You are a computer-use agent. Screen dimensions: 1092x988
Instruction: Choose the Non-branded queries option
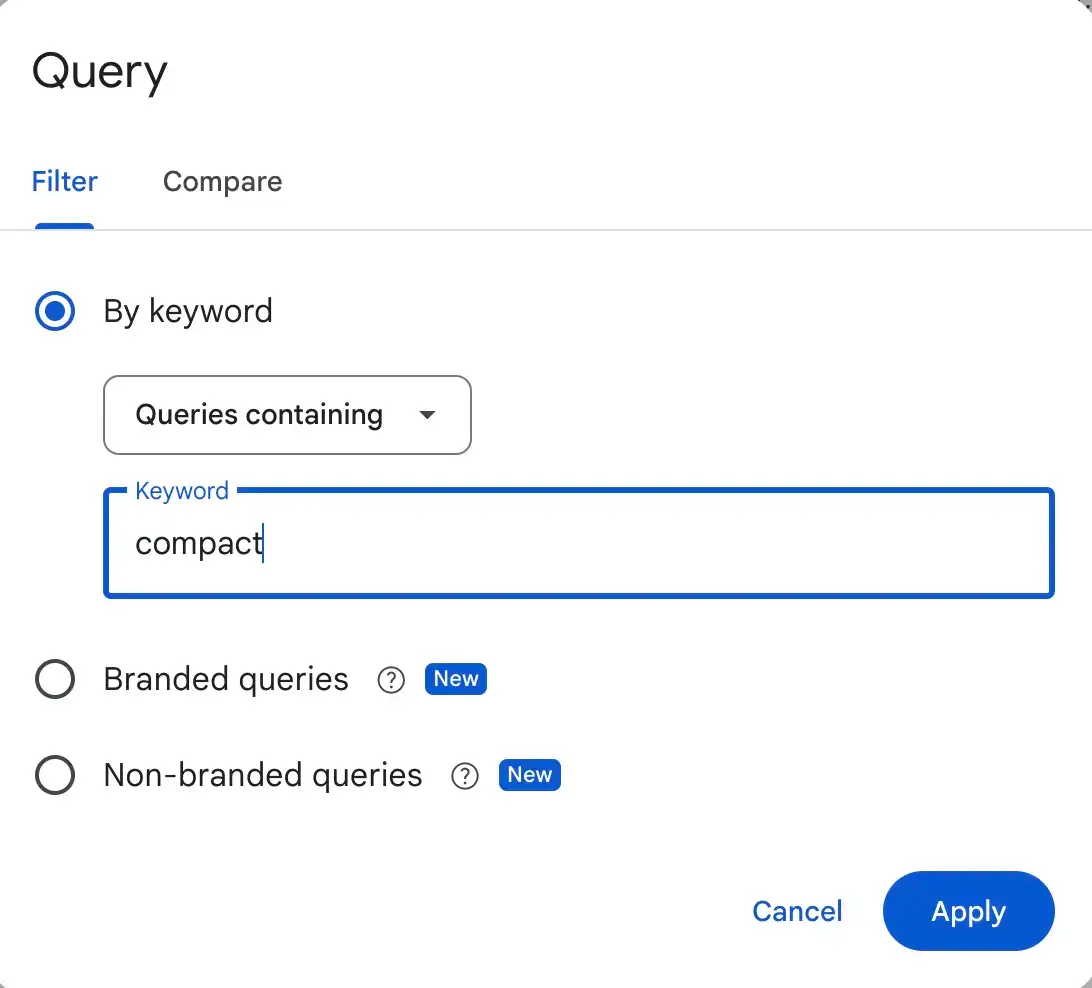55,775
